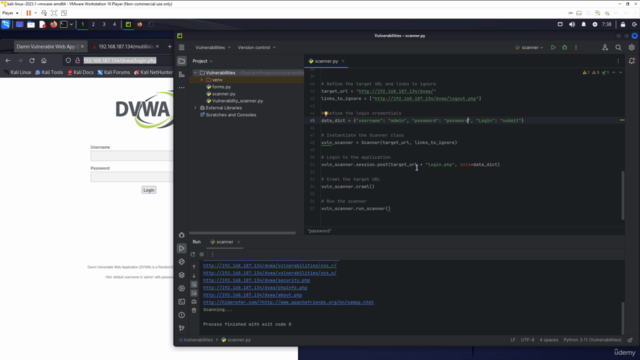Open the Run tool window icon
The width and height of the screenshot is (640, 360).
[x=182, y=248]
